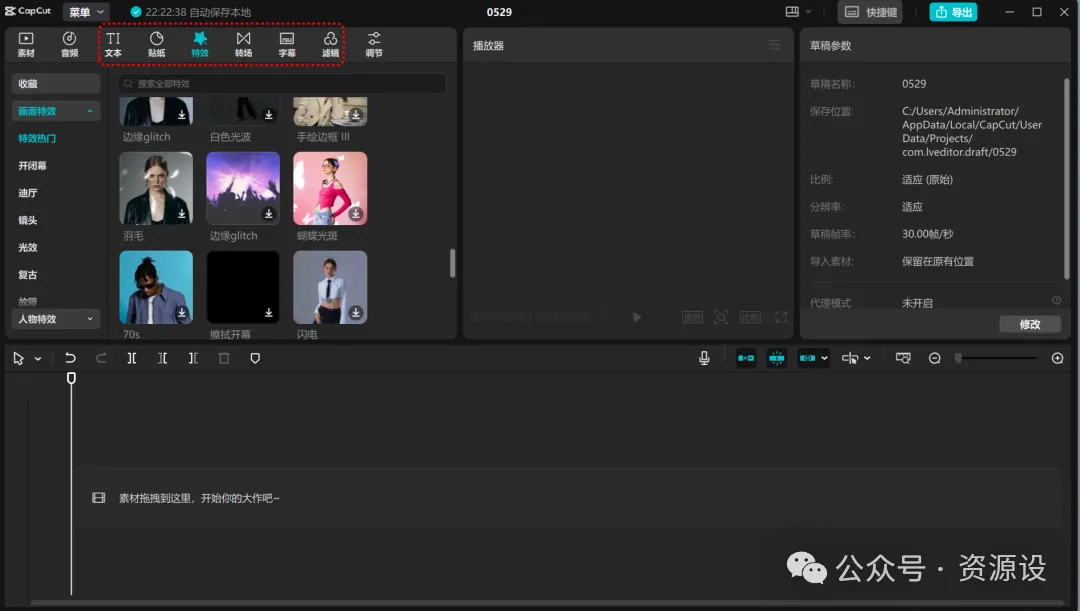The image size is (1080, 611).
Task: Toggle timeline auto snapping
Action: point(776,358)
